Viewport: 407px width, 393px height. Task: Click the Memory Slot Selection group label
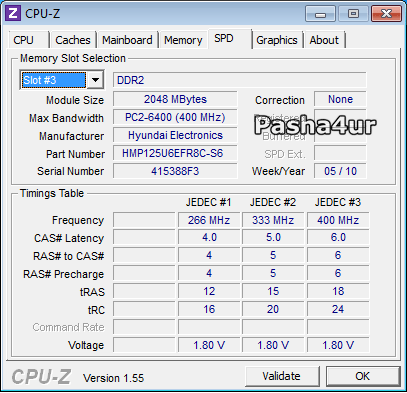pyautogui.click(x=73, y=58)
